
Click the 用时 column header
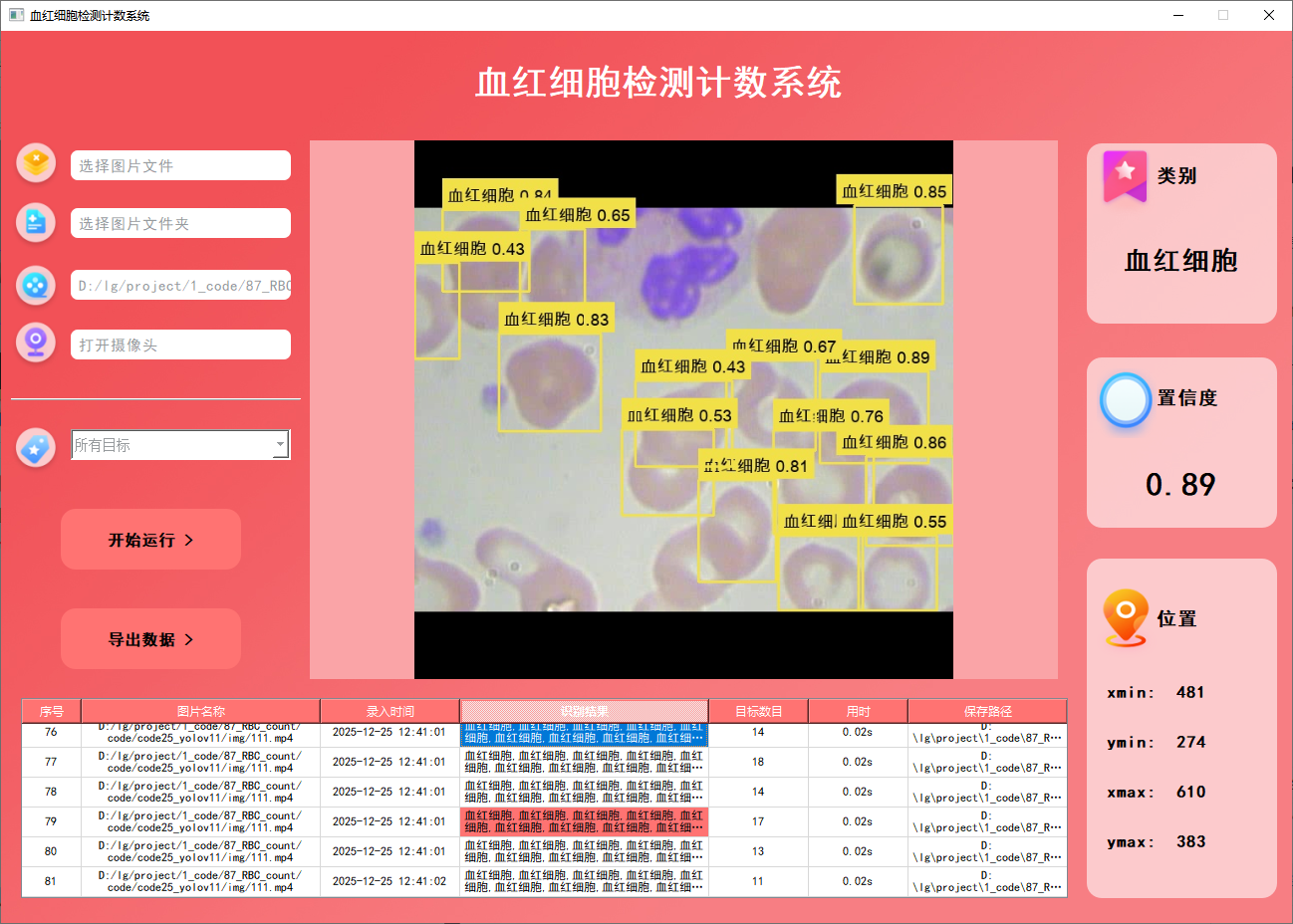tap(858, 711)
